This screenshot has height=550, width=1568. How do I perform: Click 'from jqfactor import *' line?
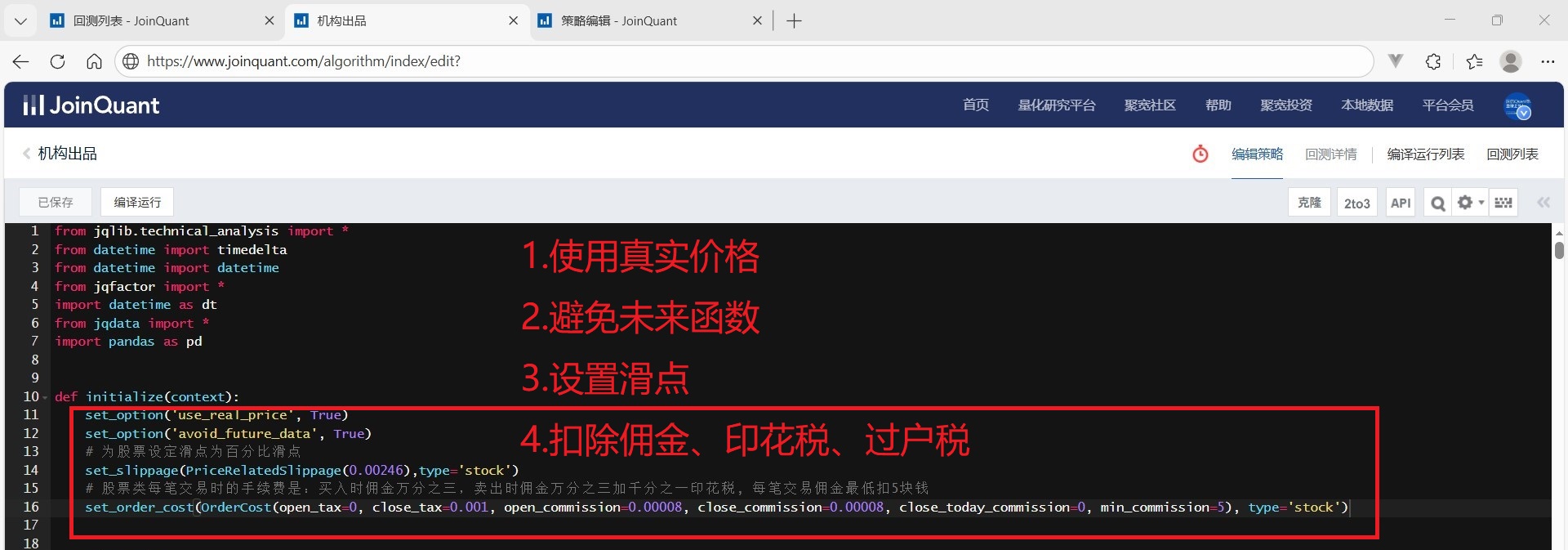(140, 287)
